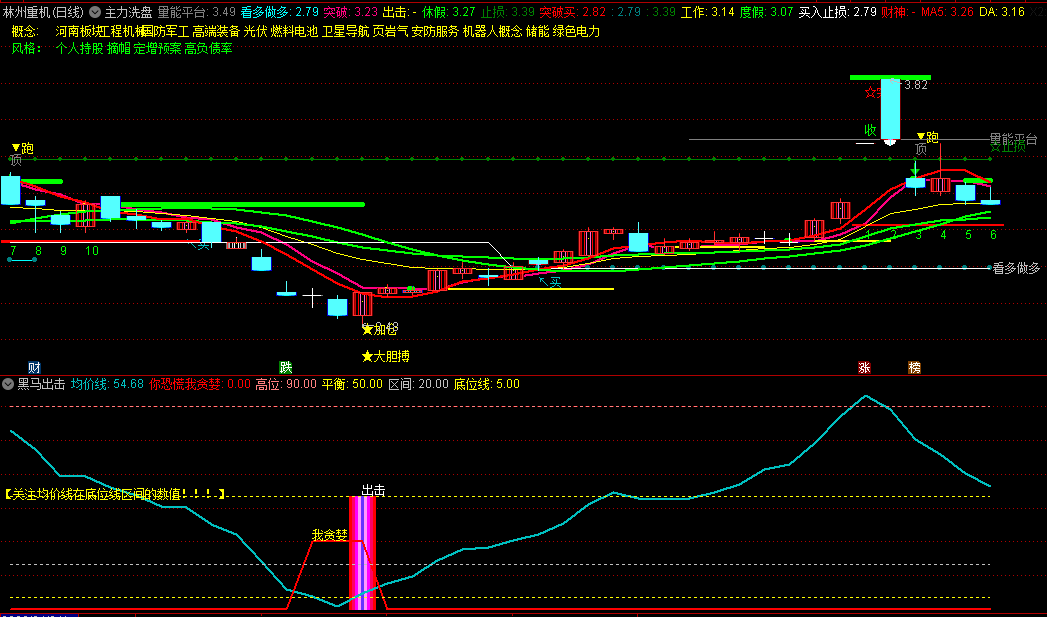Image resolution: width=1047 pixels, height=617 pixels.
Task: Open the 燃料电池 concept link
Action: (294, 31)
